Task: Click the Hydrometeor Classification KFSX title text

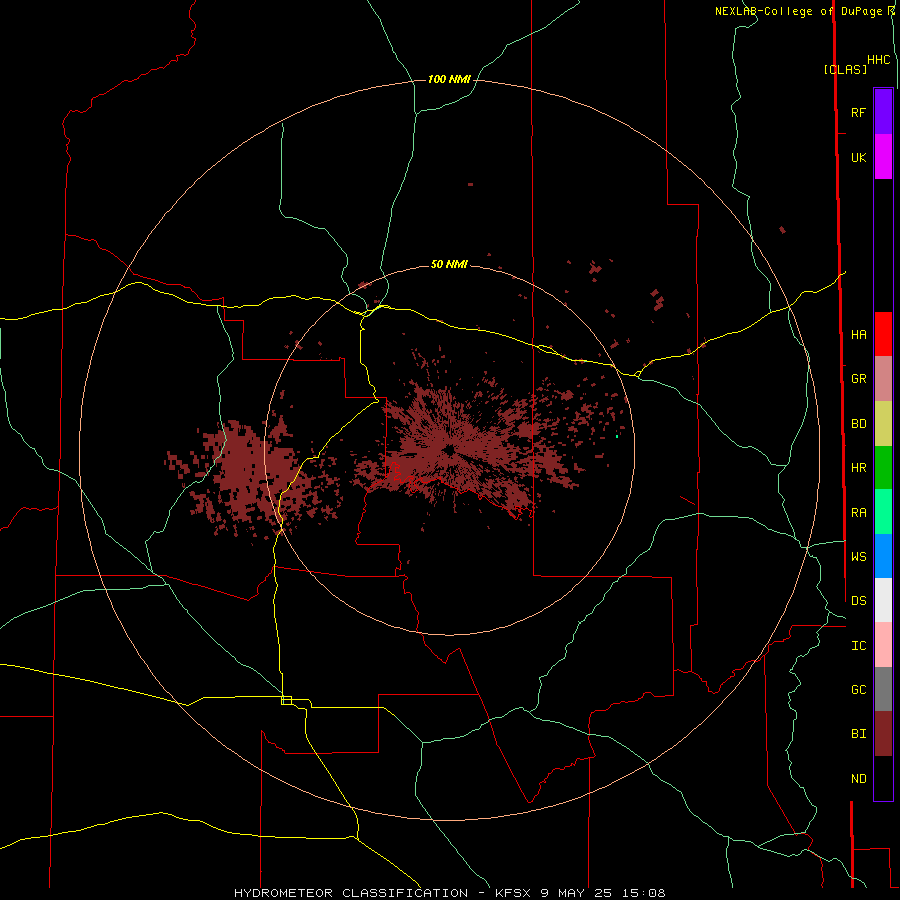Action: click(449, 893)
